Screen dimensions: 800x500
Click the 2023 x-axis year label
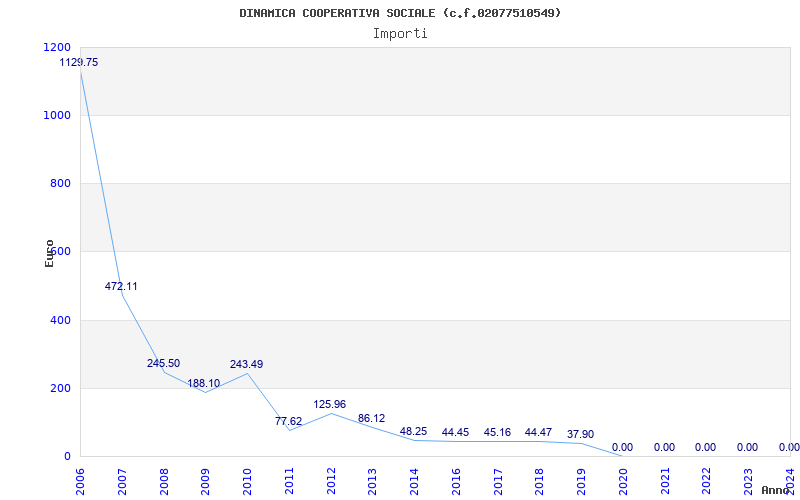tap(748, 482)
